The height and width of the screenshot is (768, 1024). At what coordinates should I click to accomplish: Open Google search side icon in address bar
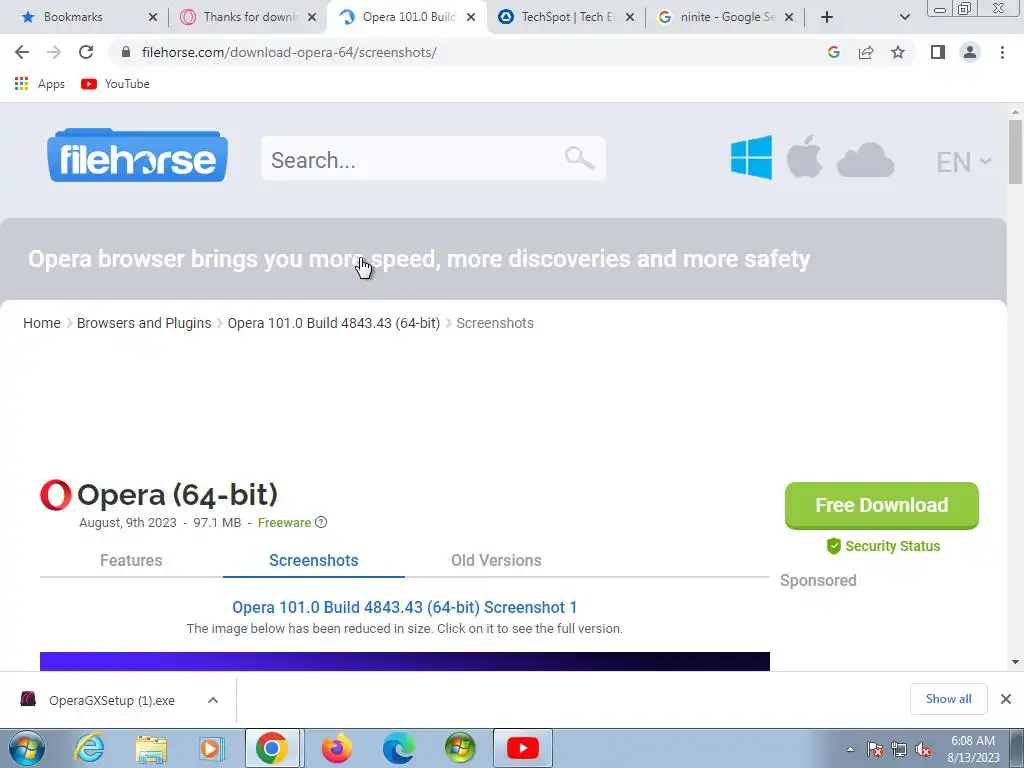click(x=833, y=52)
